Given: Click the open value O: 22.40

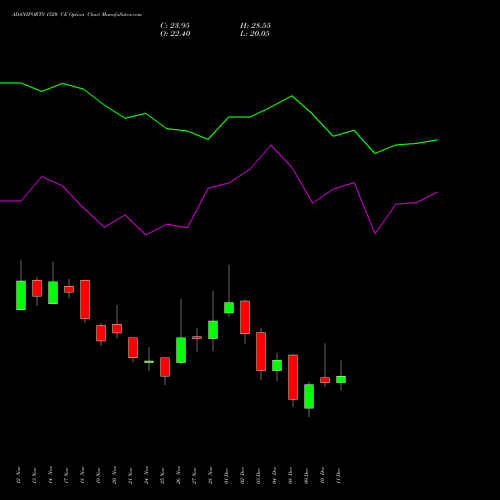Looking at the screenshot, I should click(x=175, y=34).
